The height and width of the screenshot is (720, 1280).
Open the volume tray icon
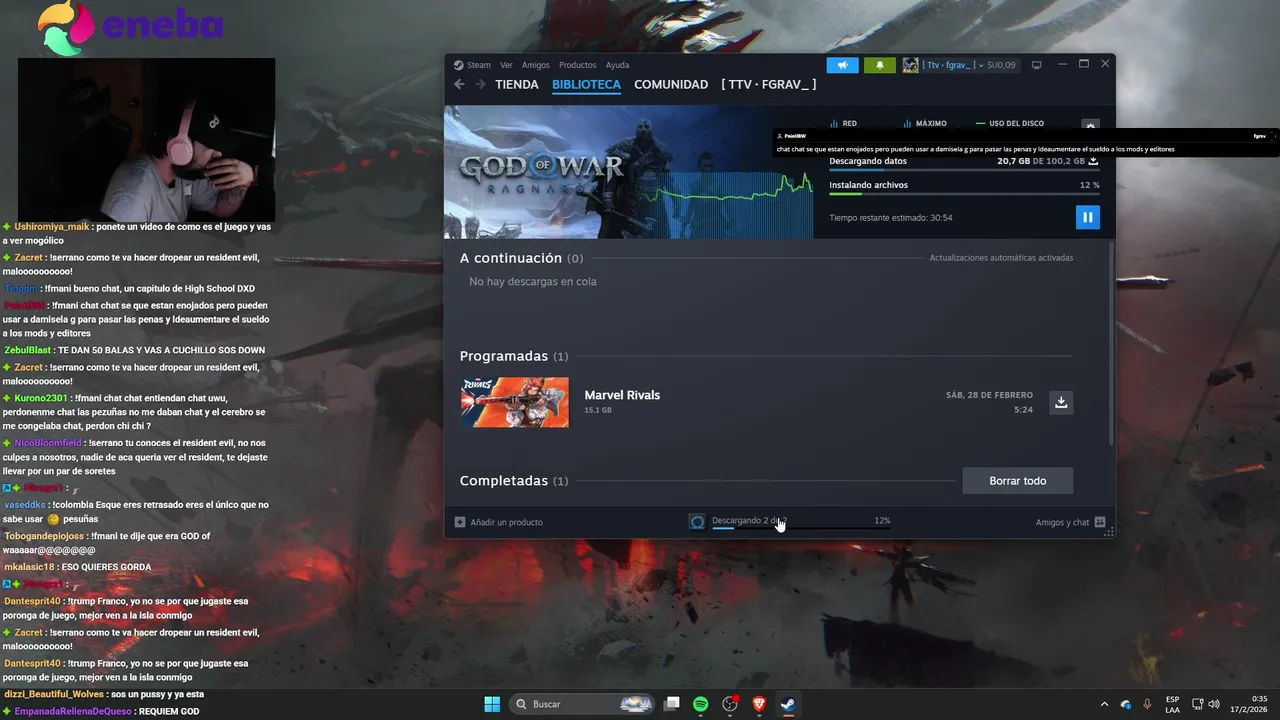click(x=1214, y=704)
